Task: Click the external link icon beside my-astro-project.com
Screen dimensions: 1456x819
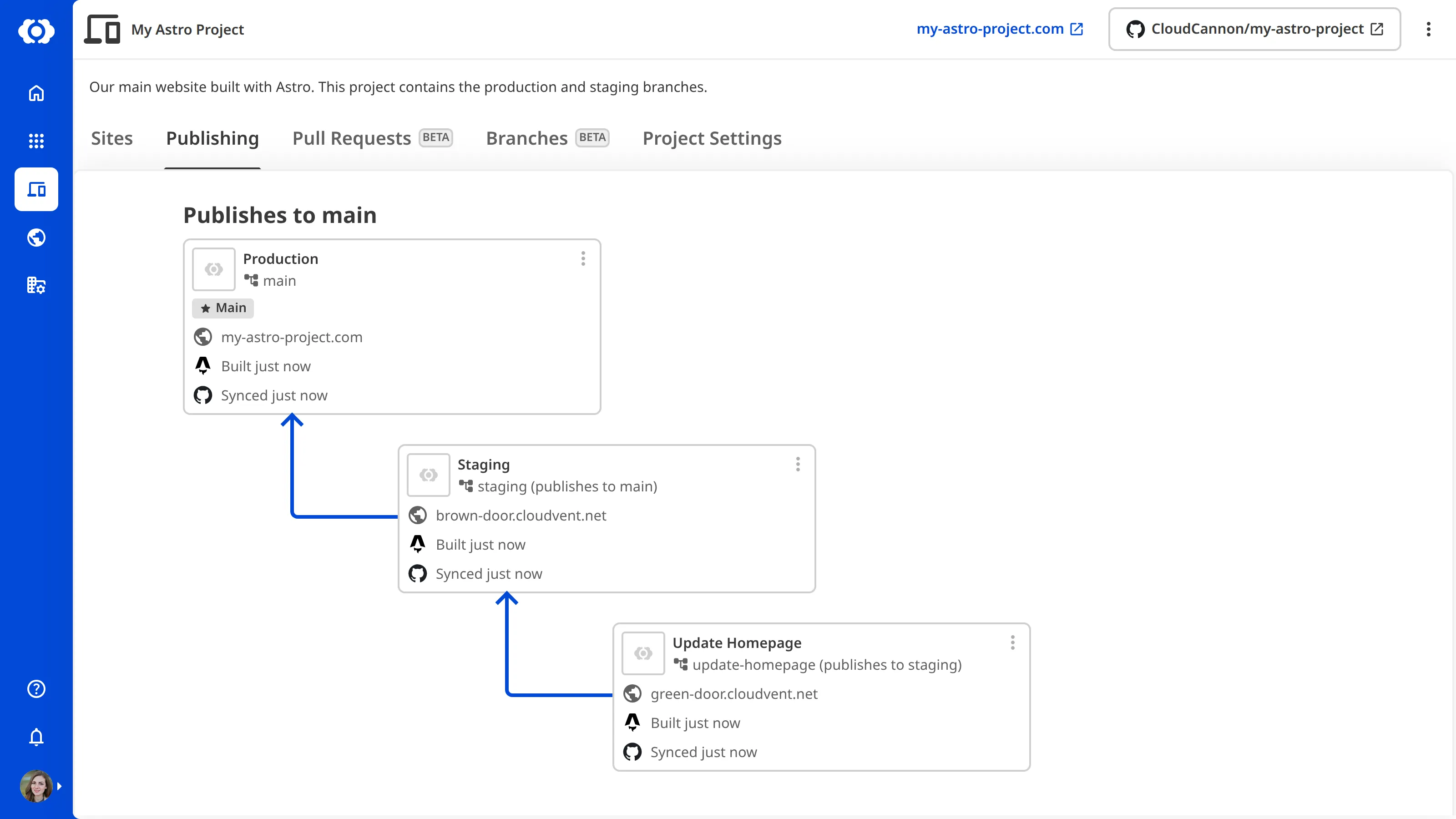Action: click(1077, 29)
